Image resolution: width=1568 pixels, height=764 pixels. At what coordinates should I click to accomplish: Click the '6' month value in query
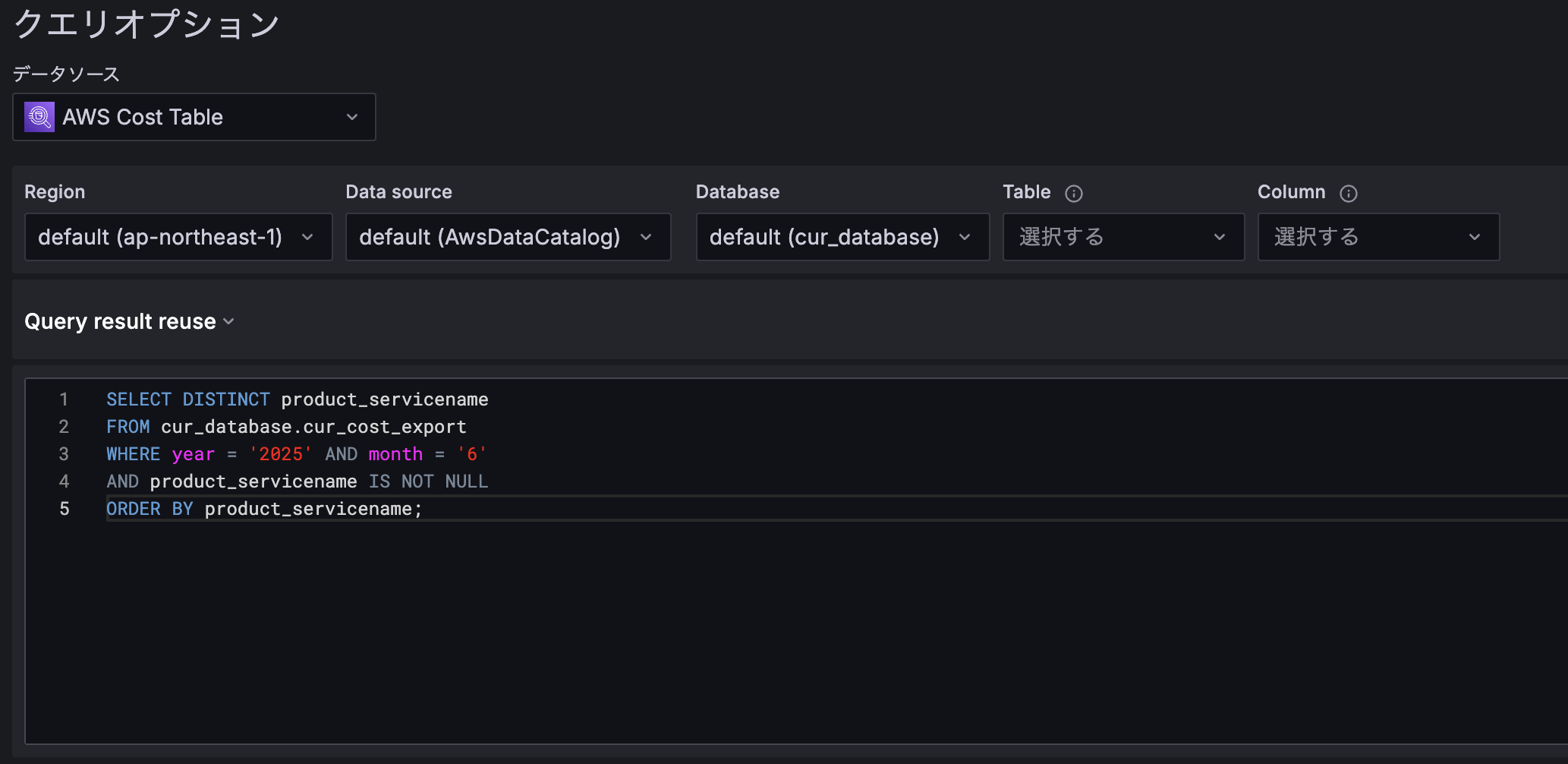[472, 454]
